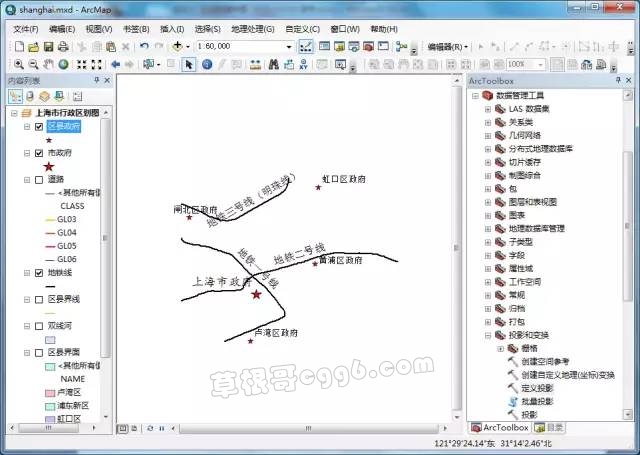The height and width of the screenshot is (455, 640).
Task: Open the 视图(V) menu
Action: point(99,29)
